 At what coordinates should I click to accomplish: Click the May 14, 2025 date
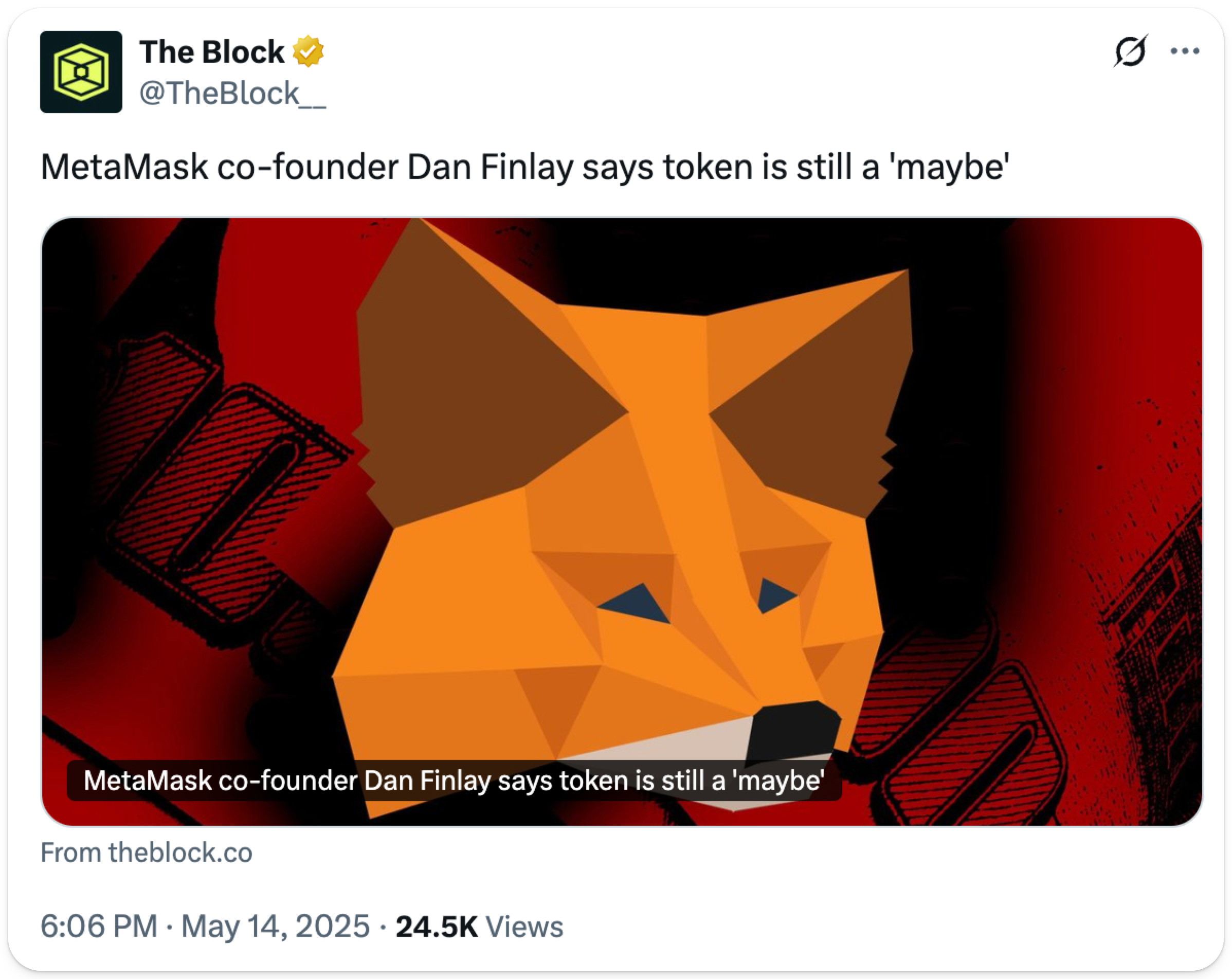pos(276,927)
